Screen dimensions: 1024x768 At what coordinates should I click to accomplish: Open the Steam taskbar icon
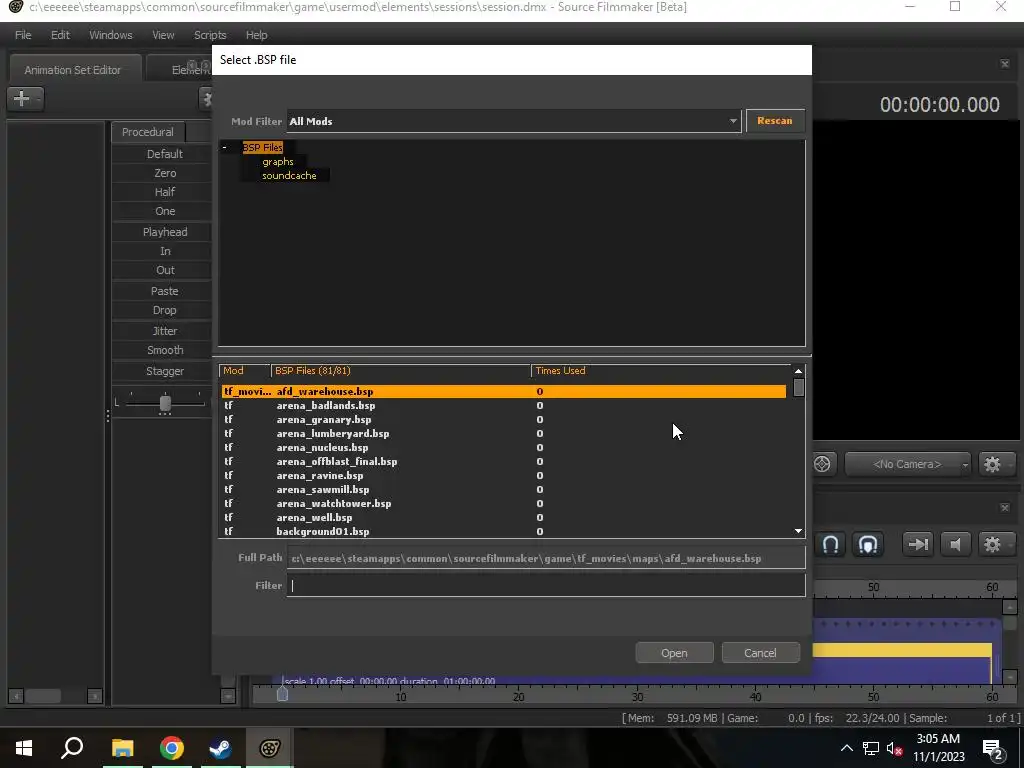pyautogui.click(x=220, y=748)
